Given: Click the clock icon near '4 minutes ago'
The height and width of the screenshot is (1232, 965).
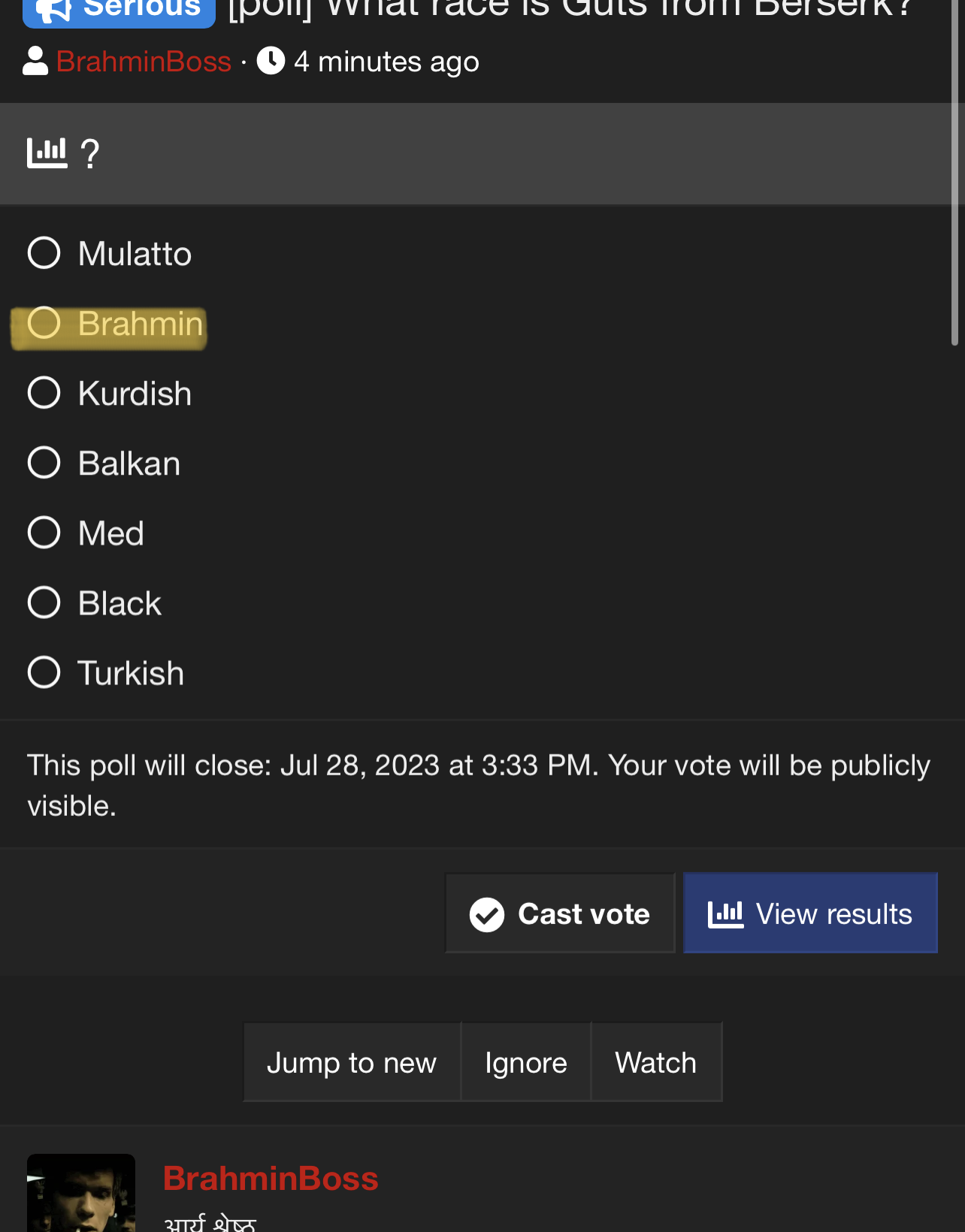Looking at the screenshot, I should (x=271, y=61).
